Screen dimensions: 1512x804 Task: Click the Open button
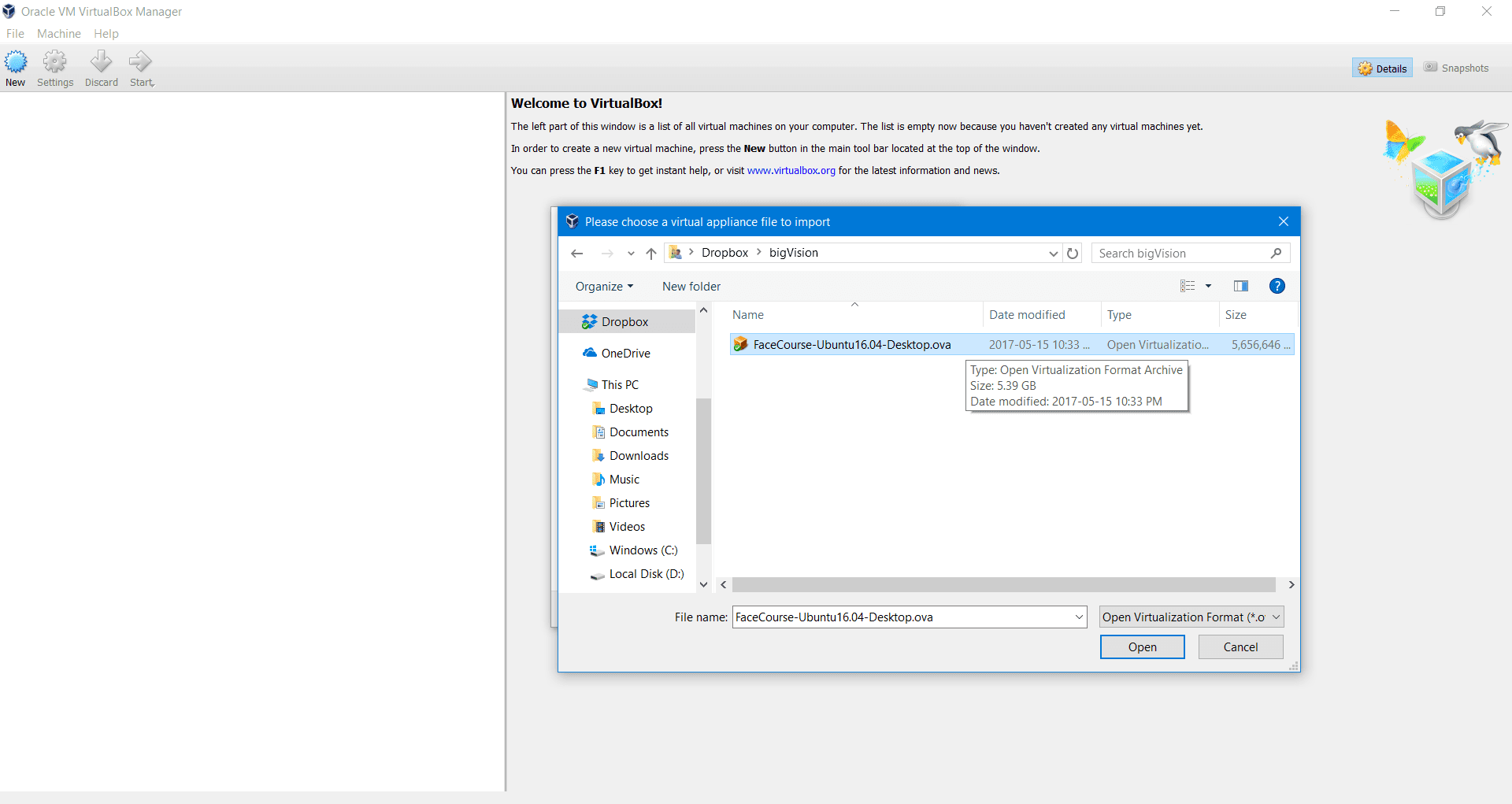[x=1142, y=647]
